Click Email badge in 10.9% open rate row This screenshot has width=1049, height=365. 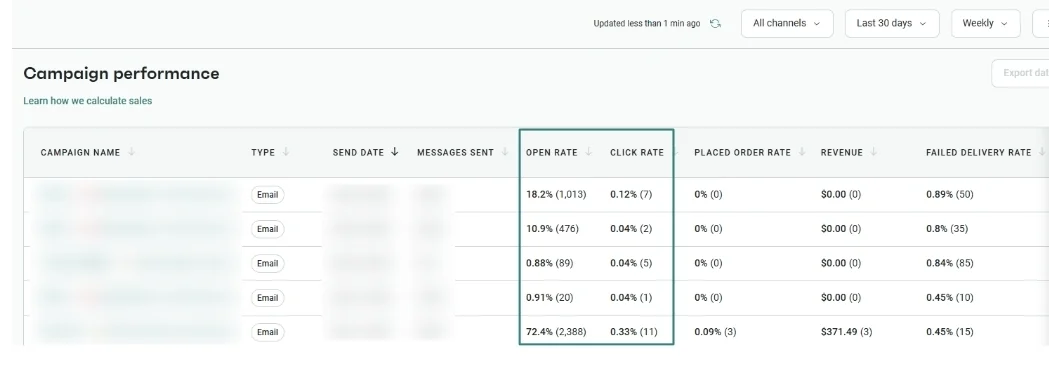(268, 229)
